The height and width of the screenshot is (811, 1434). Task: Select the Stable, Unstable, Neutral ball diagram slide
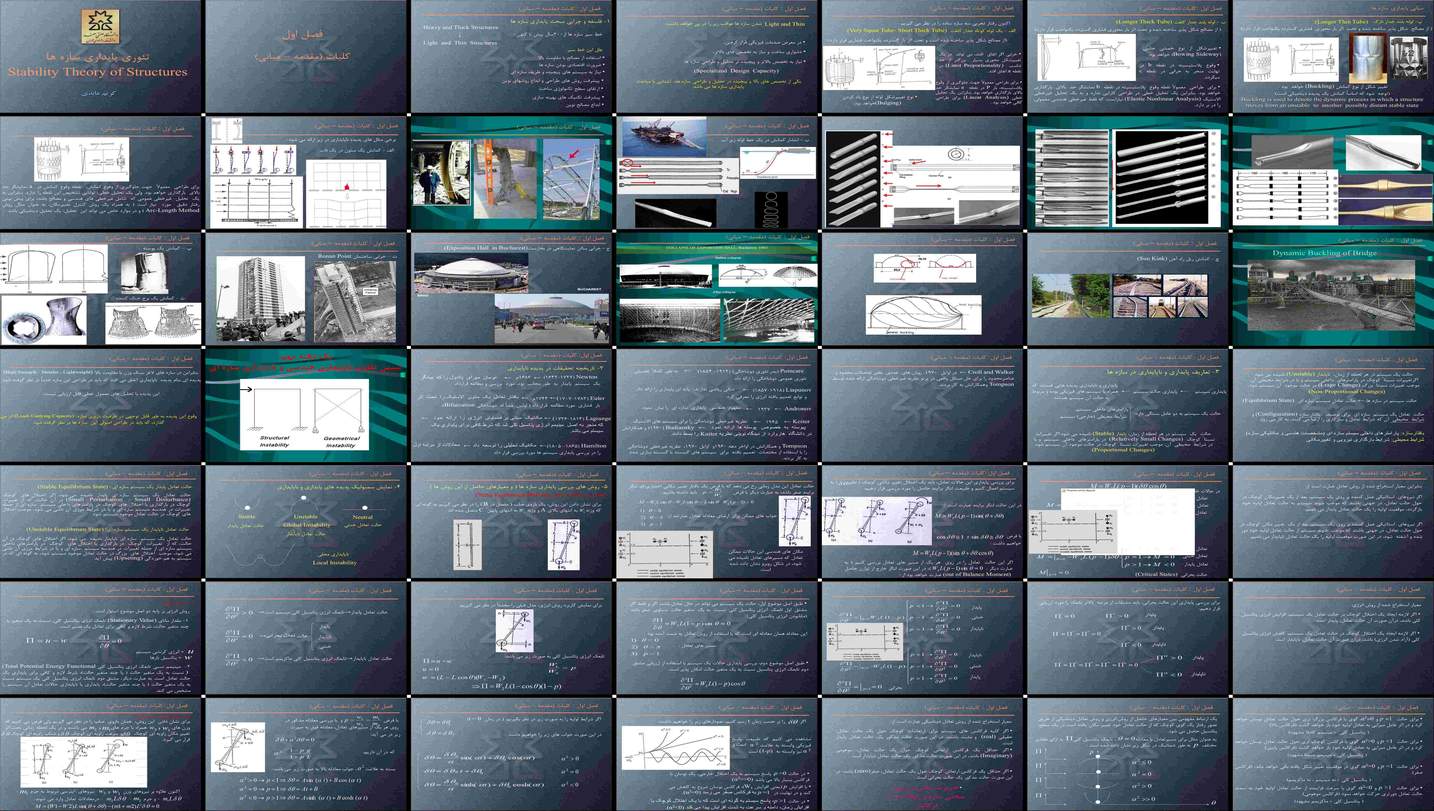(x=306, y=521)
